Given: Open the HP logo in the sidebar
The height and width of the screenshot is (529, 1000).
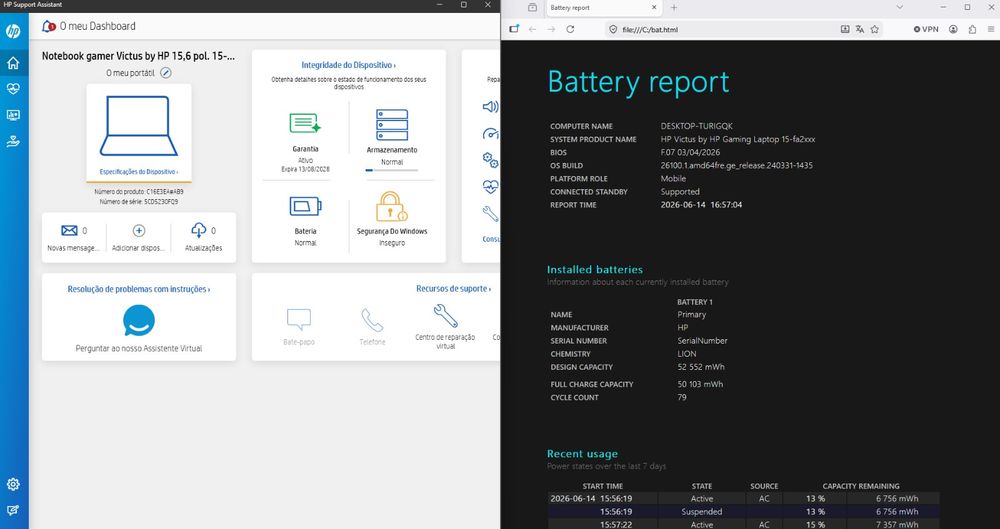Looking at the screenshot, I should [13, 31].
